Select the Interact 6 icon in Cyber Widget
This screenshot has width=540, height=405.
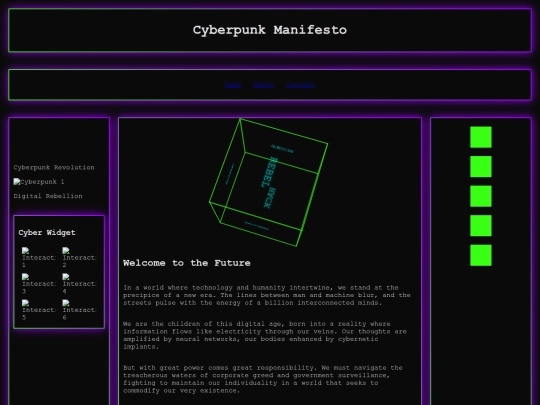point(80,310)
